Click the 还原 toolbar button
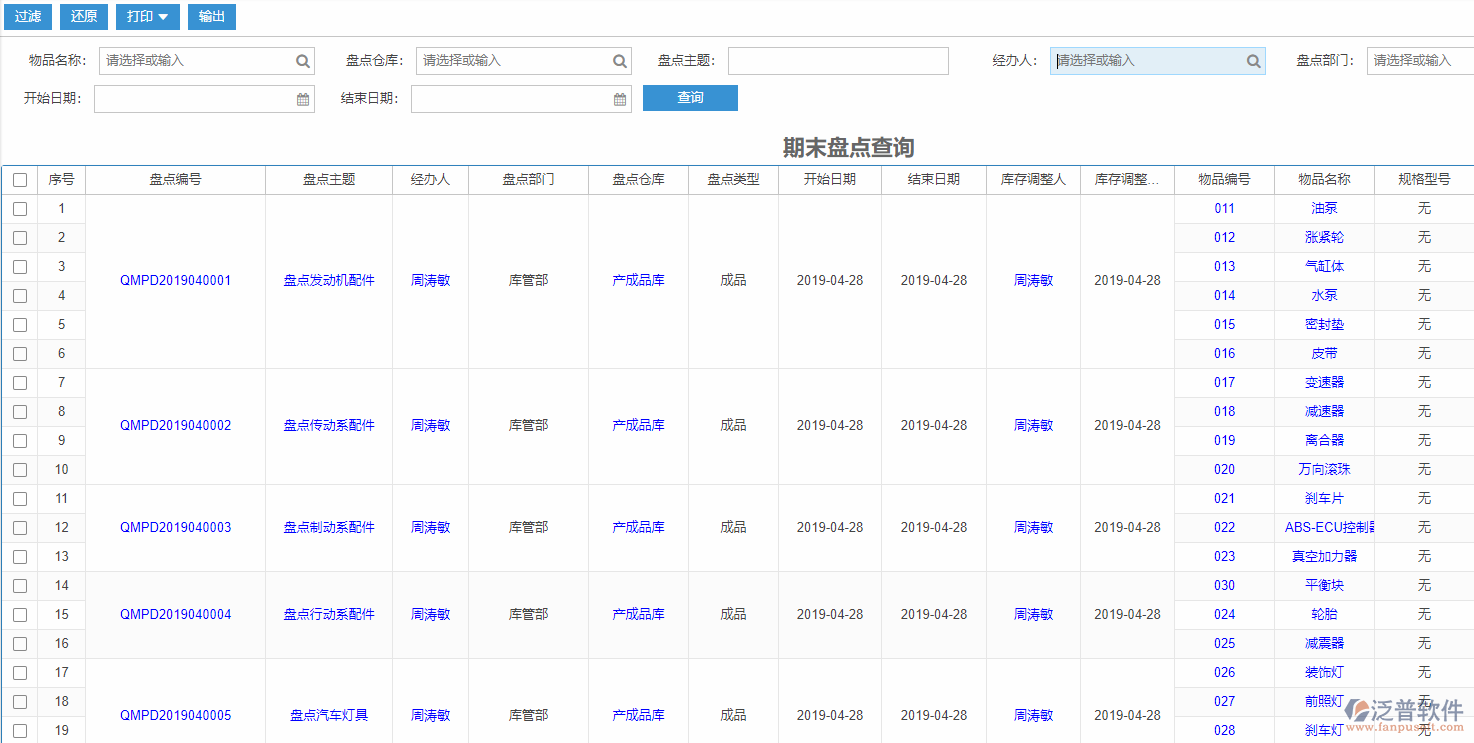This screenshot has height=743, width=1474. click(84, 16)
